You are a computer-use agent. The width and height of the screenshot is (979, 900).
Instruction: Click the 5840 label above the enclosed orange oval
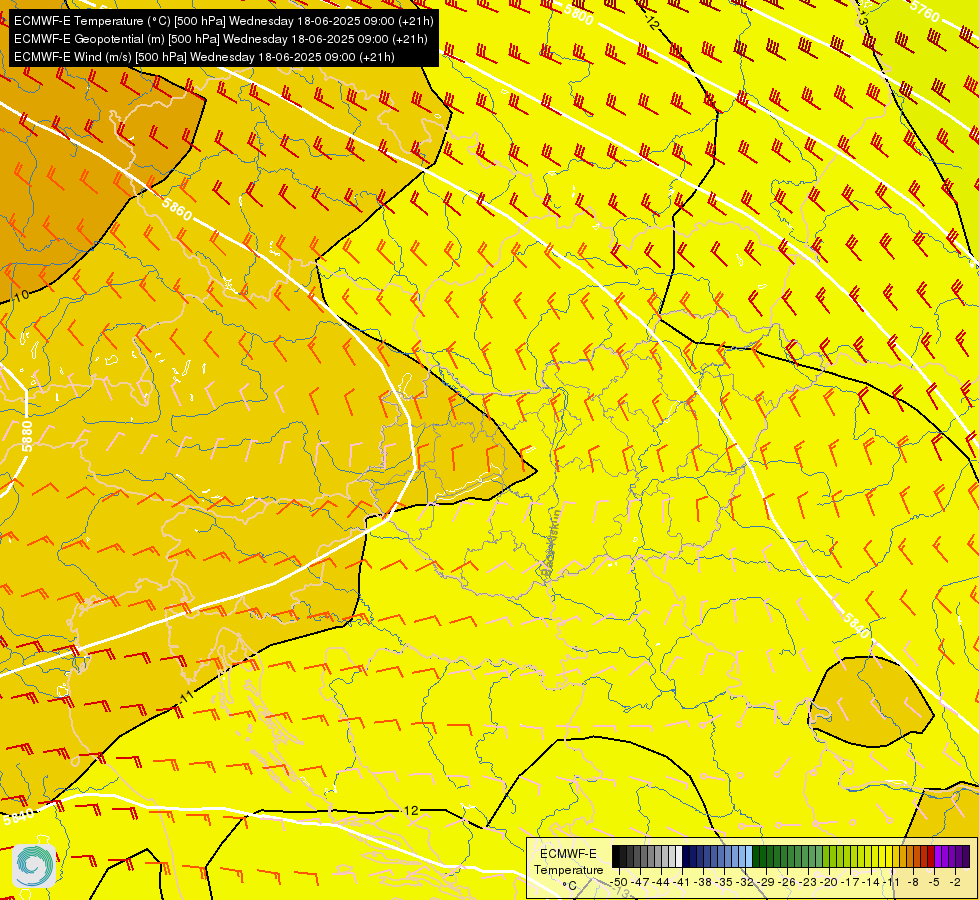[855, 625]
